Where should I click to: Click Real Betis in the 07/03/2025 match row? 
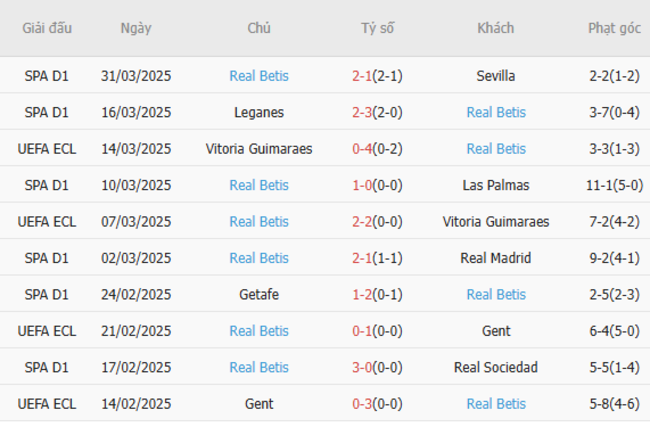click(259, 222)
